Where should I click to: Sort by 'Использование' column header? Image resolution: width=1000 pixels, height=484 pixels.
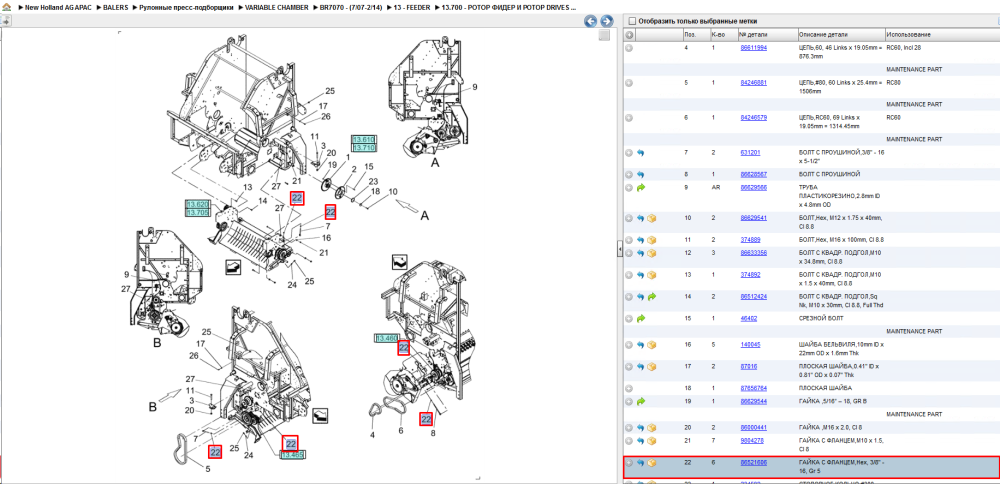click(x=909, y=34)
